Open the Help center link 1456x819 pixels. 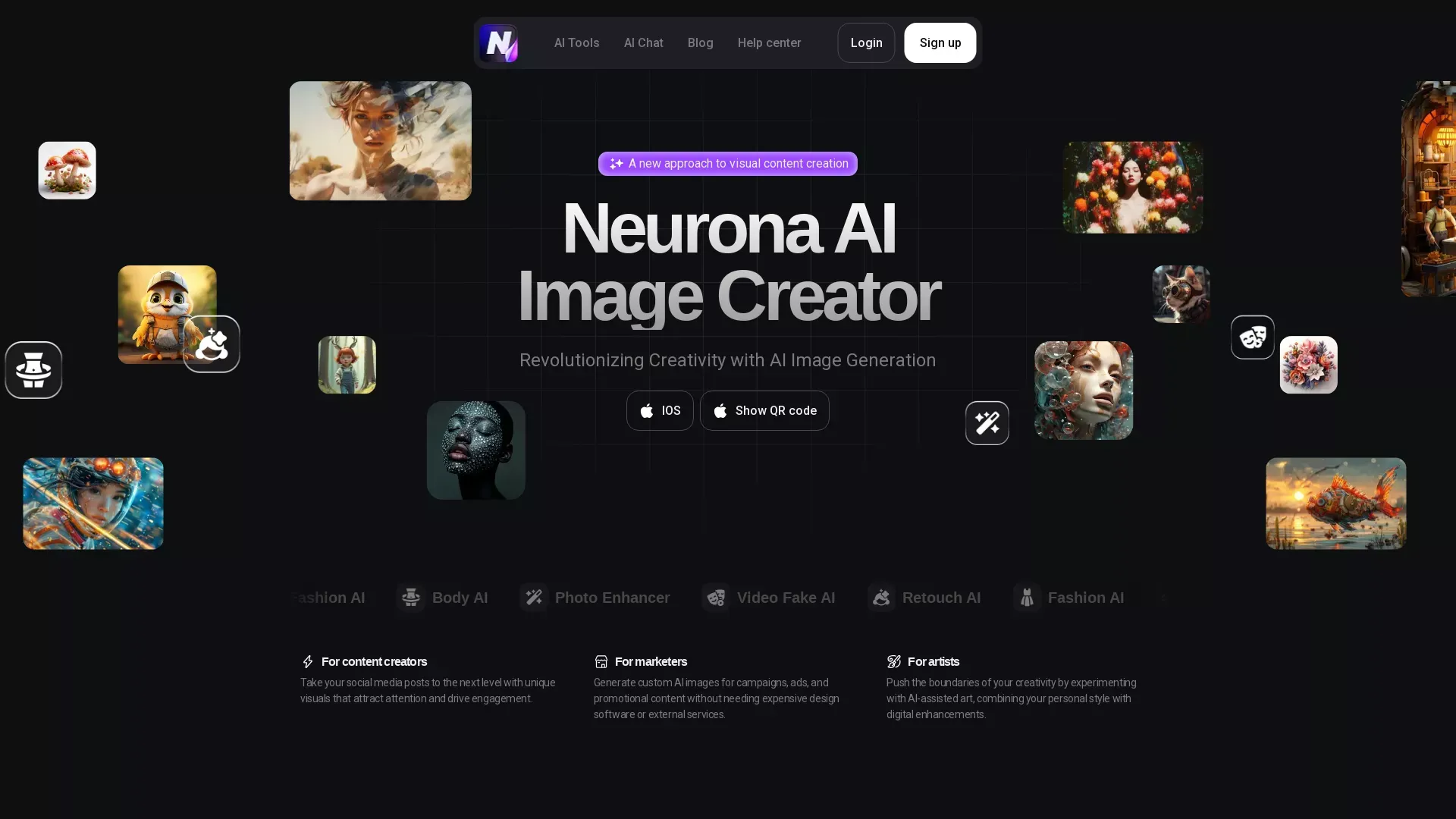769,43
